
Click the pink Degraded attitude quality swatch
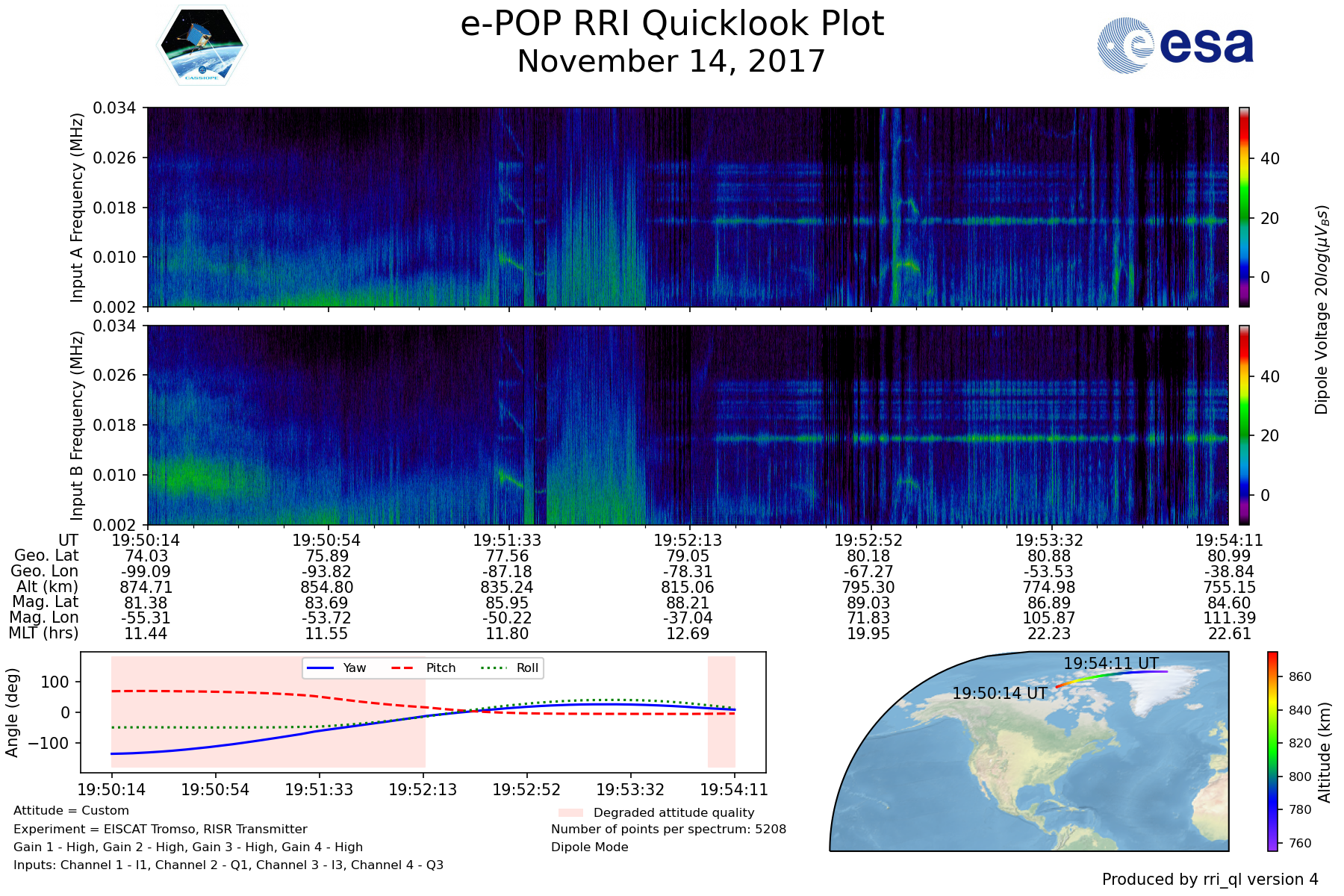click(x=570, y=812)
